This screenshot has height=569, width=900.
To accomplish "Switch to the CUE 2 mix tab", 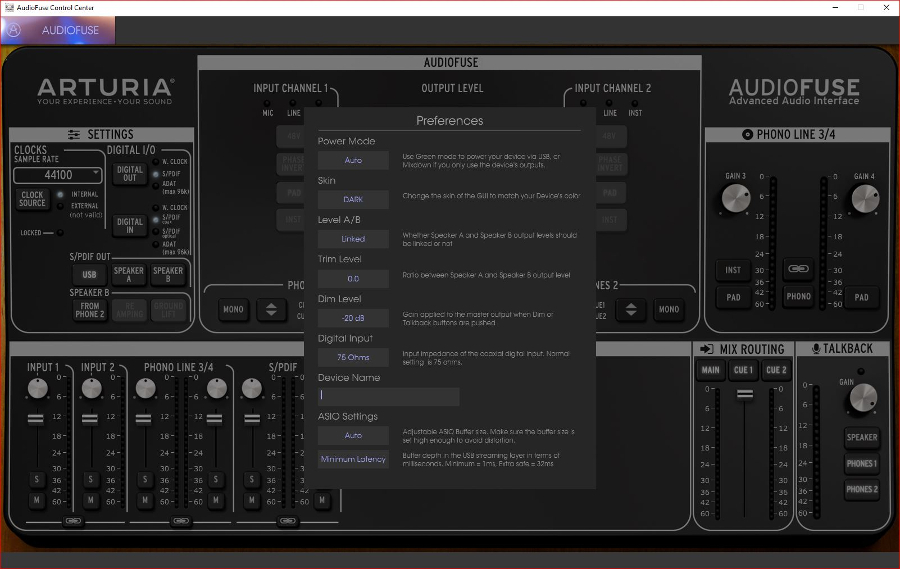I will point(776,370).
